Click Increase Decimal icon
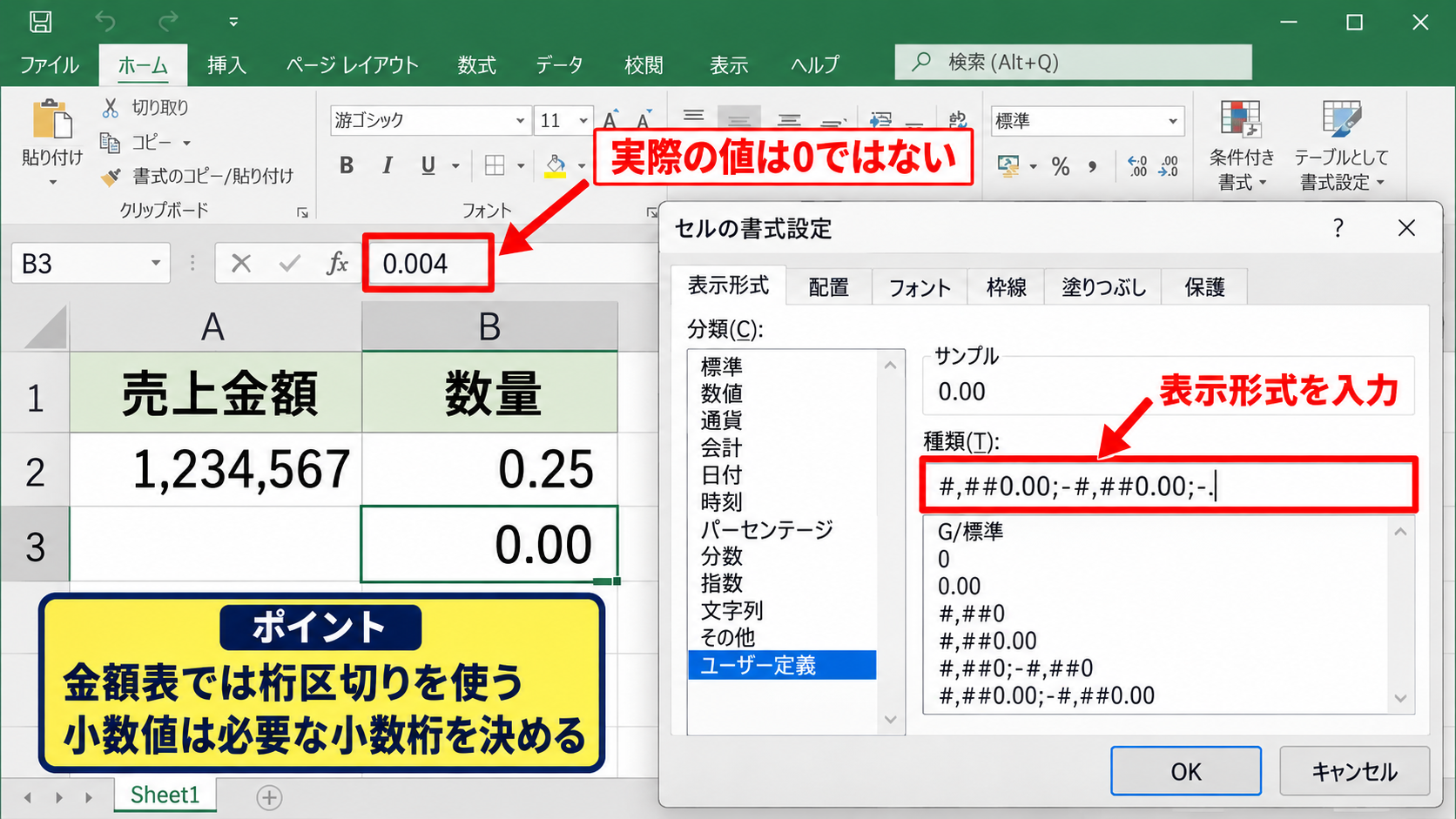The height and width of the screenshot is (819, 1456). (1137, 166)
